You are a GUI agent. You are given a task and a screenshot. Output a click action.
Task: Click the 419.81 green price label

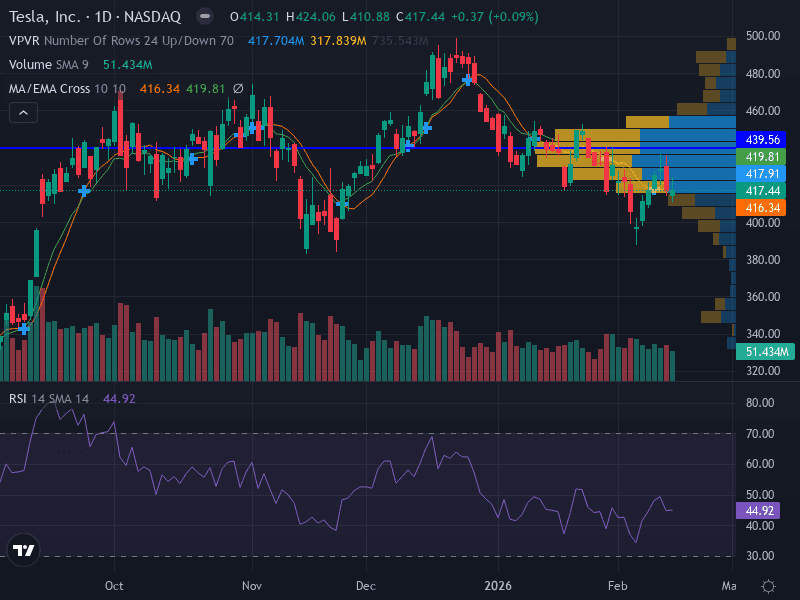(x=761, y=157)
